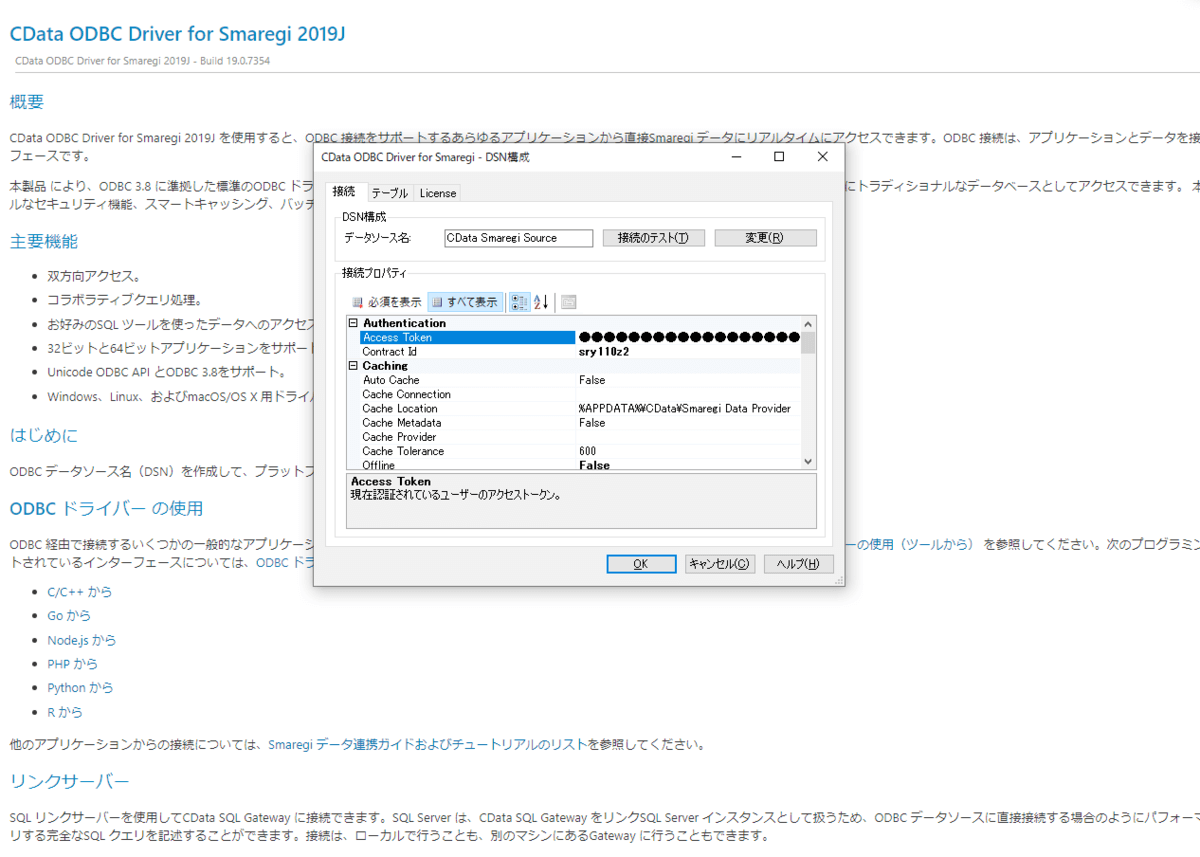Collapse the Authentication category
The height and width of the screenshot is (857, 1200).
pyautogui.click(x=353, y=323)
